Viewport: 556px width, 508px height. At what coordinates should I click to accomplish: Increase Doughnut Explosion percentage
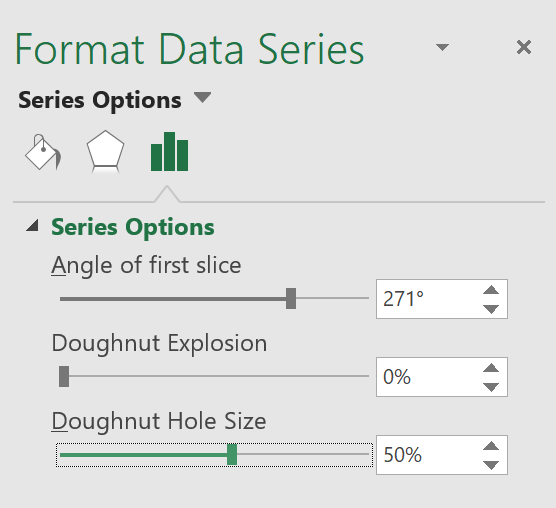click(x=491, y=368)
